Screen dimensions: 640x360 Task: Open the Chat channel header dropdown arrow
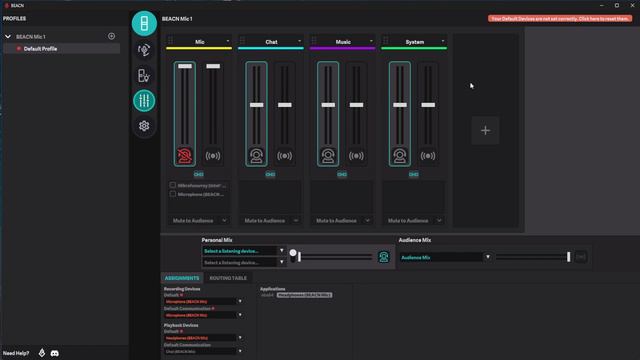coord(299,41)
